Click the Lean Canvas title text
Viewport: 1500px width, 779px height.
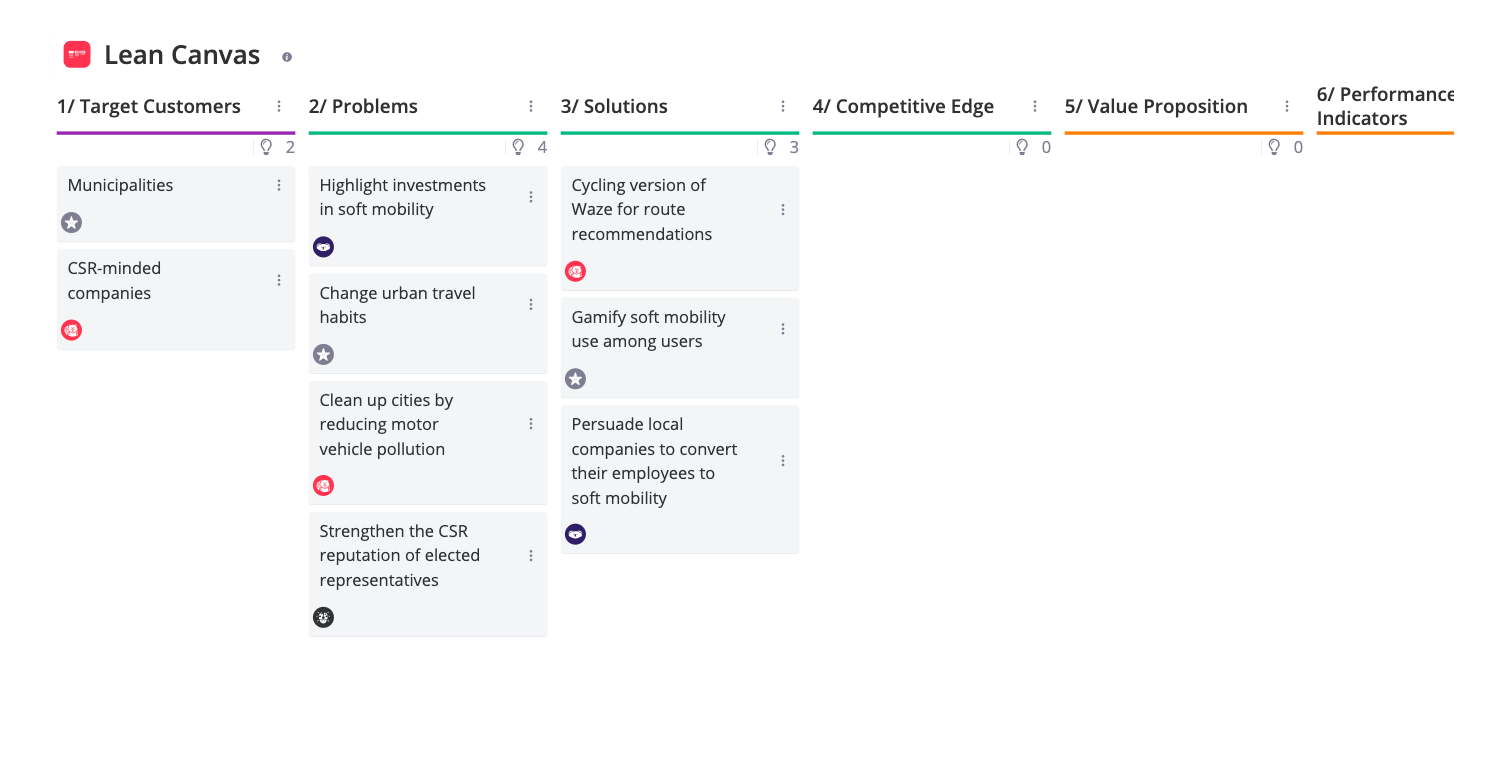(x=180, y=55)
